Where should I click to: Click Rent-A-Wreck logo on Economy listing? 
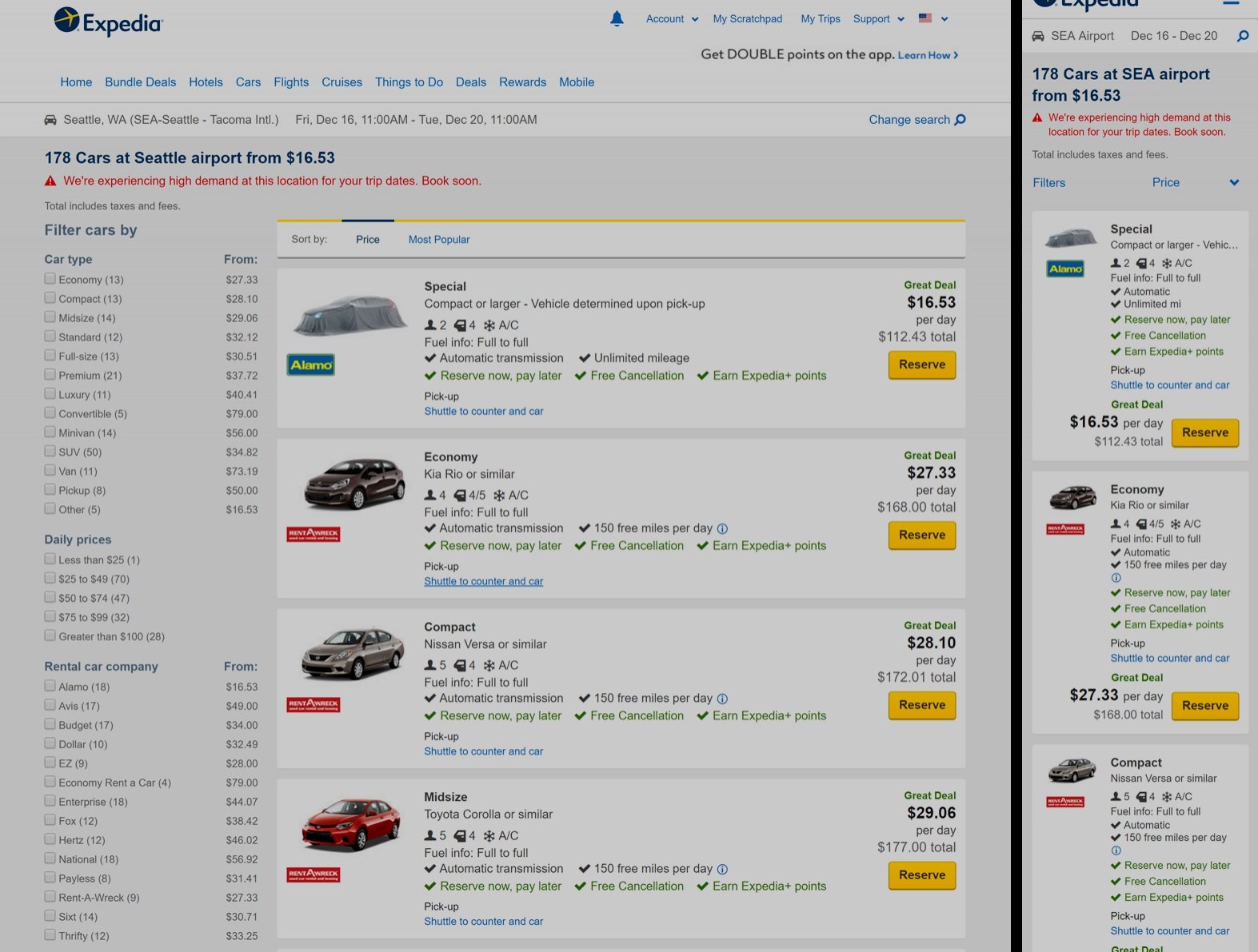coord(314,535)
